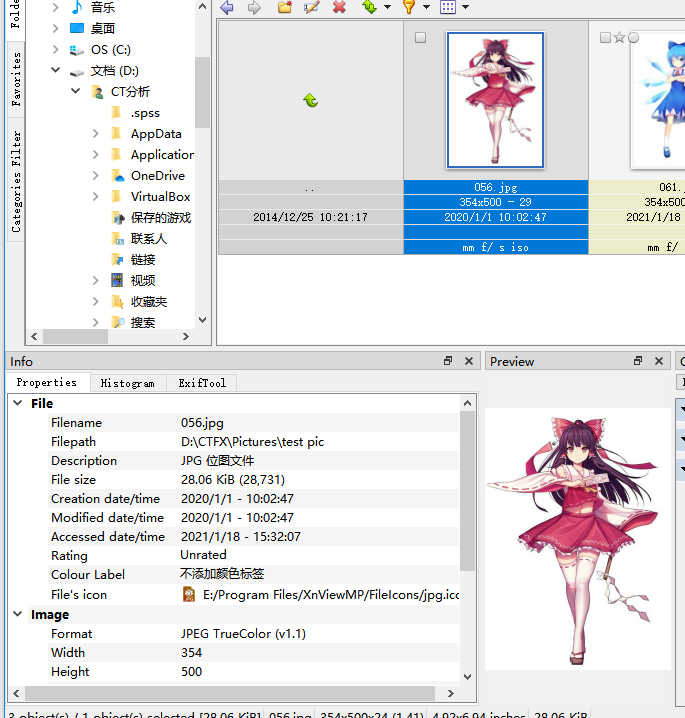Create a new folder from toolbar
The height and width of the screenshot is (718, 685).
pos(285,7)
